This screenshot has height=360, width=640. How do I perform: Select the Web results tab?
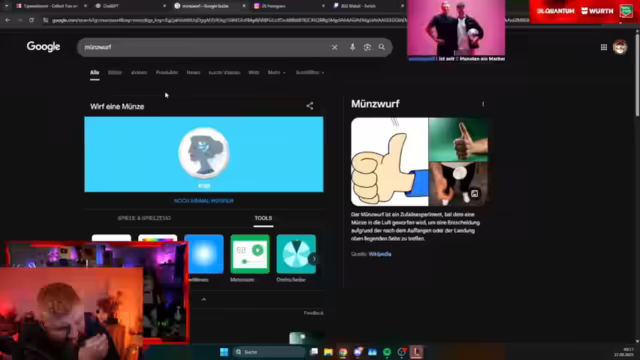(x=253, y=73)
